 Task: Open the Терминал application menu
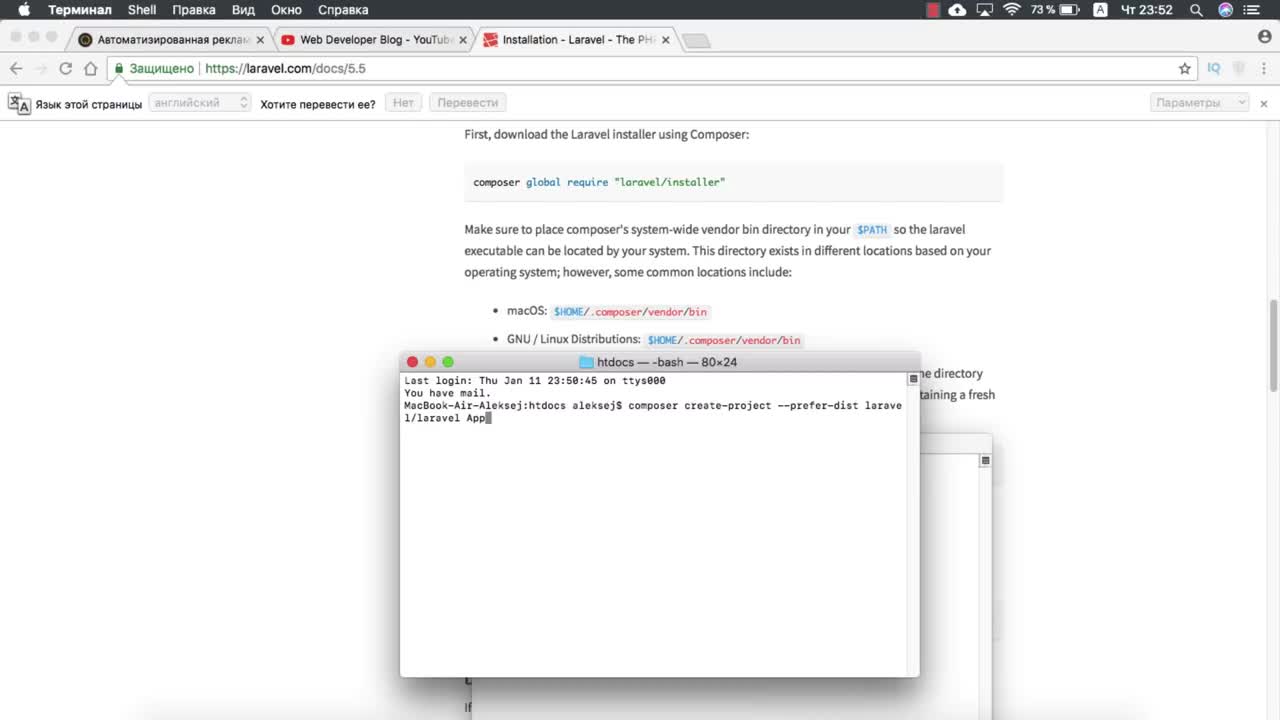80,10
